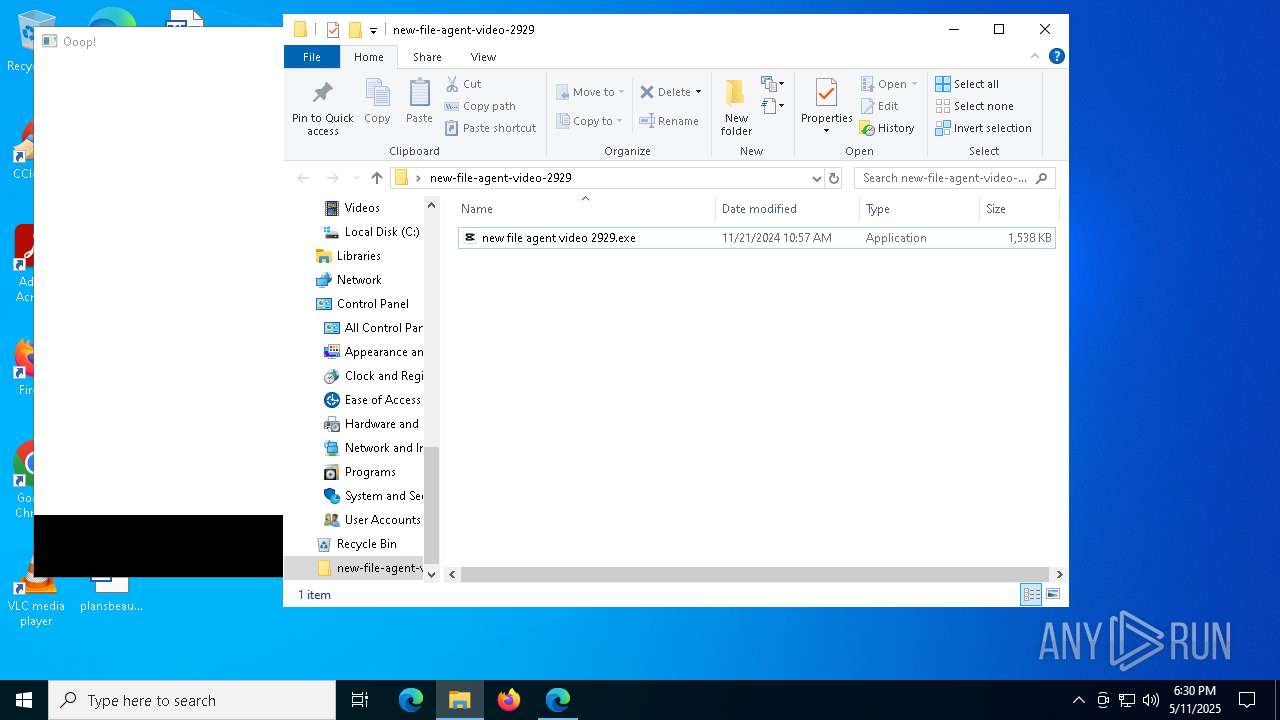
Task: Launch Firefox from taskbar
Action: click(x=509, y=700)
